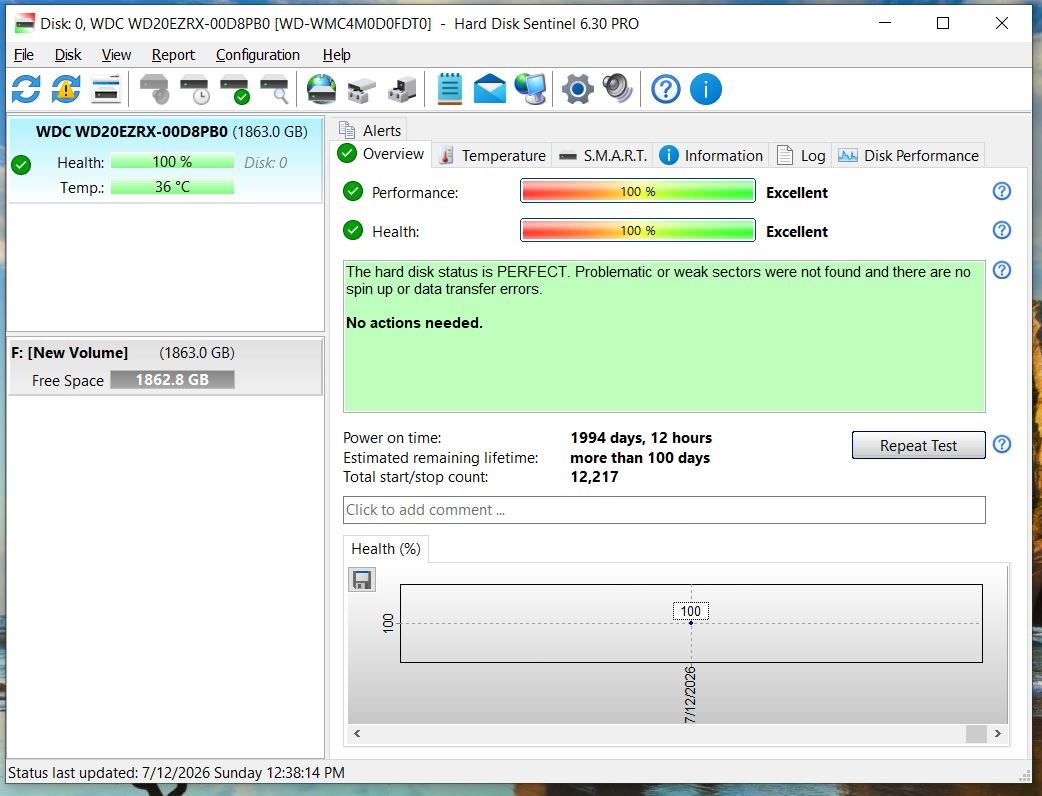Click the 7/12/2026 date label on graph
The width and height of the screenshot is (1042, 796).
click(x=690, y=694)
